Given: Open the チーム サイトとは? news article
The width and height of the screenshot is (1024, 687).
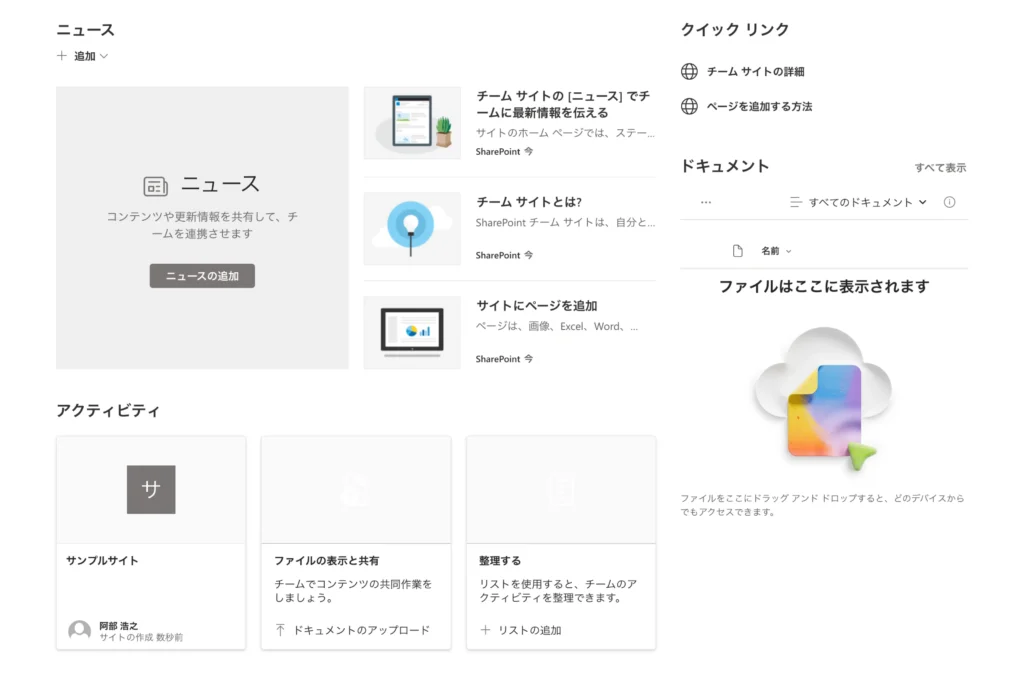Looking at the screenshot, I should 529,202.
